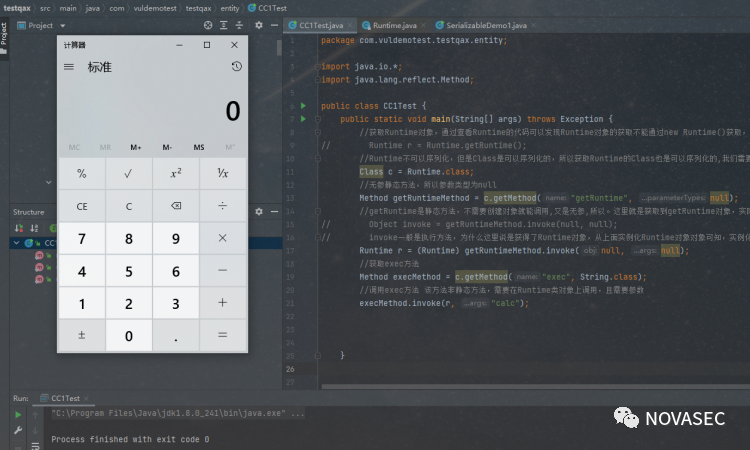Show the Calculator history panel
The width and height of the screenshot is (750, 450).
point(236,66)
